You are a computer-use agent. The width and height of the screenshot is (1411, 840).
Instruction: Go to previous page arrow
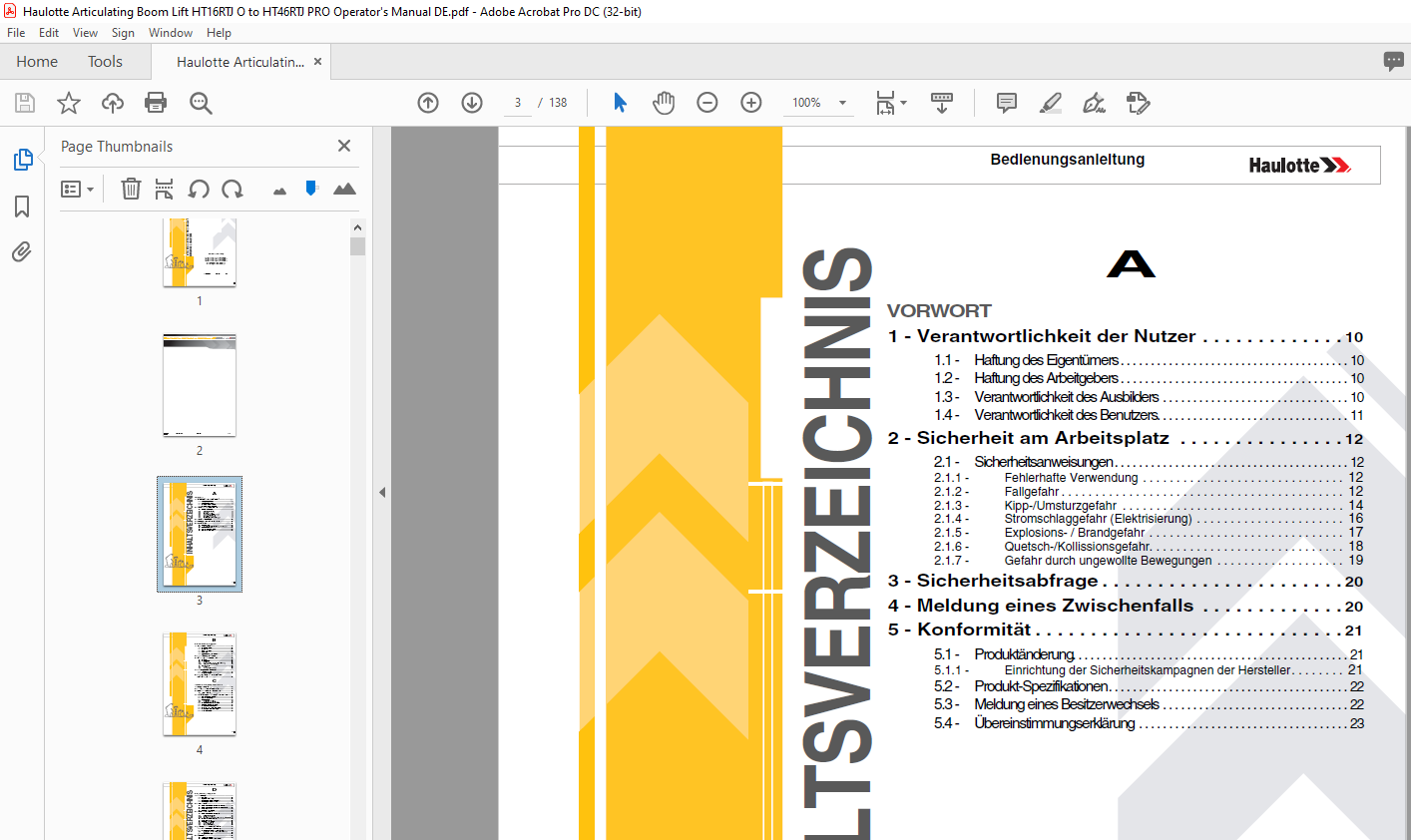(428, 103)
